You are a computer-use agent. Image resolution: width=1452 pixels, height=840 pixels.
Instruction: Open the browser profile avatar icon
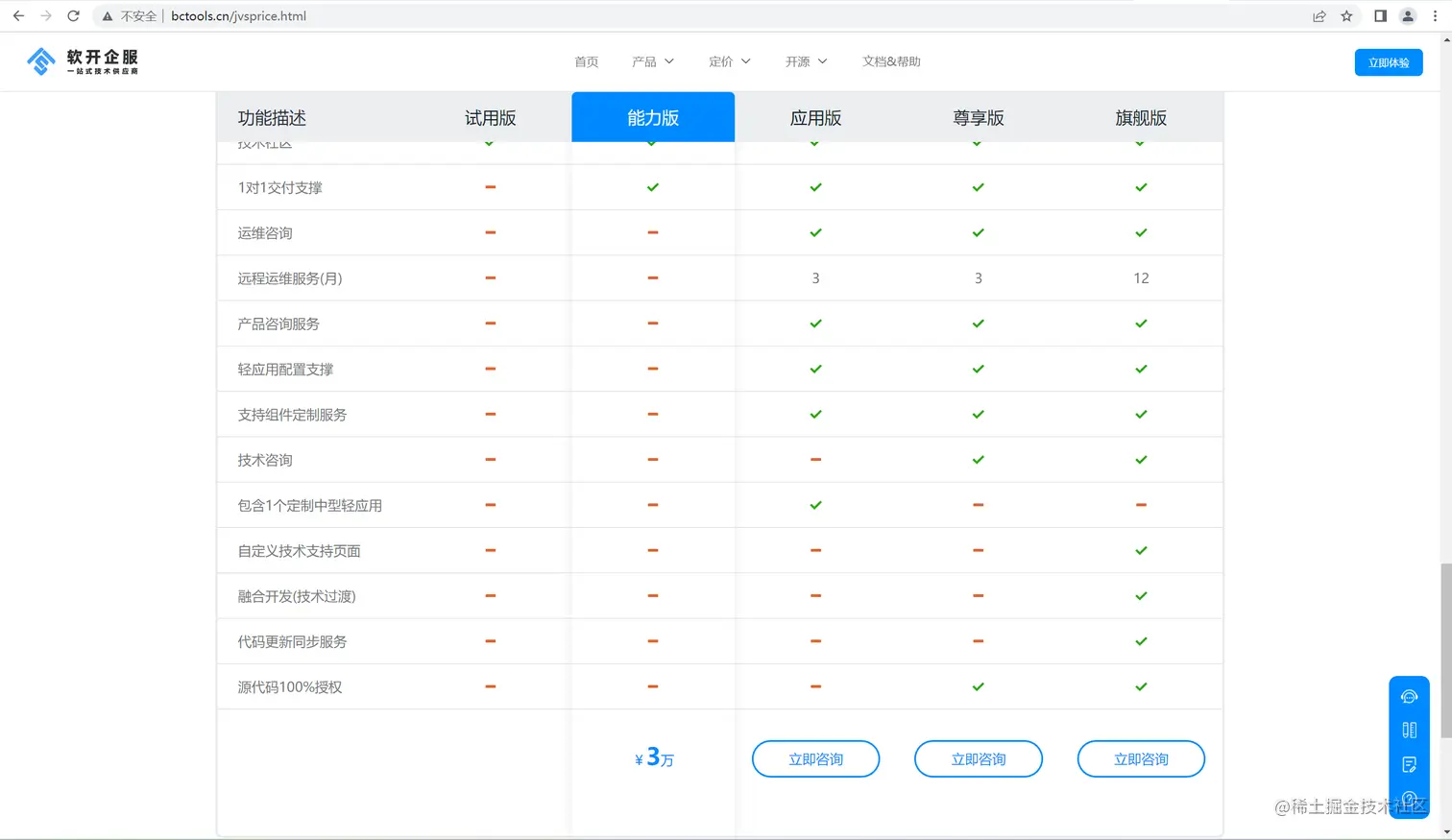(x=1408, y=16)
